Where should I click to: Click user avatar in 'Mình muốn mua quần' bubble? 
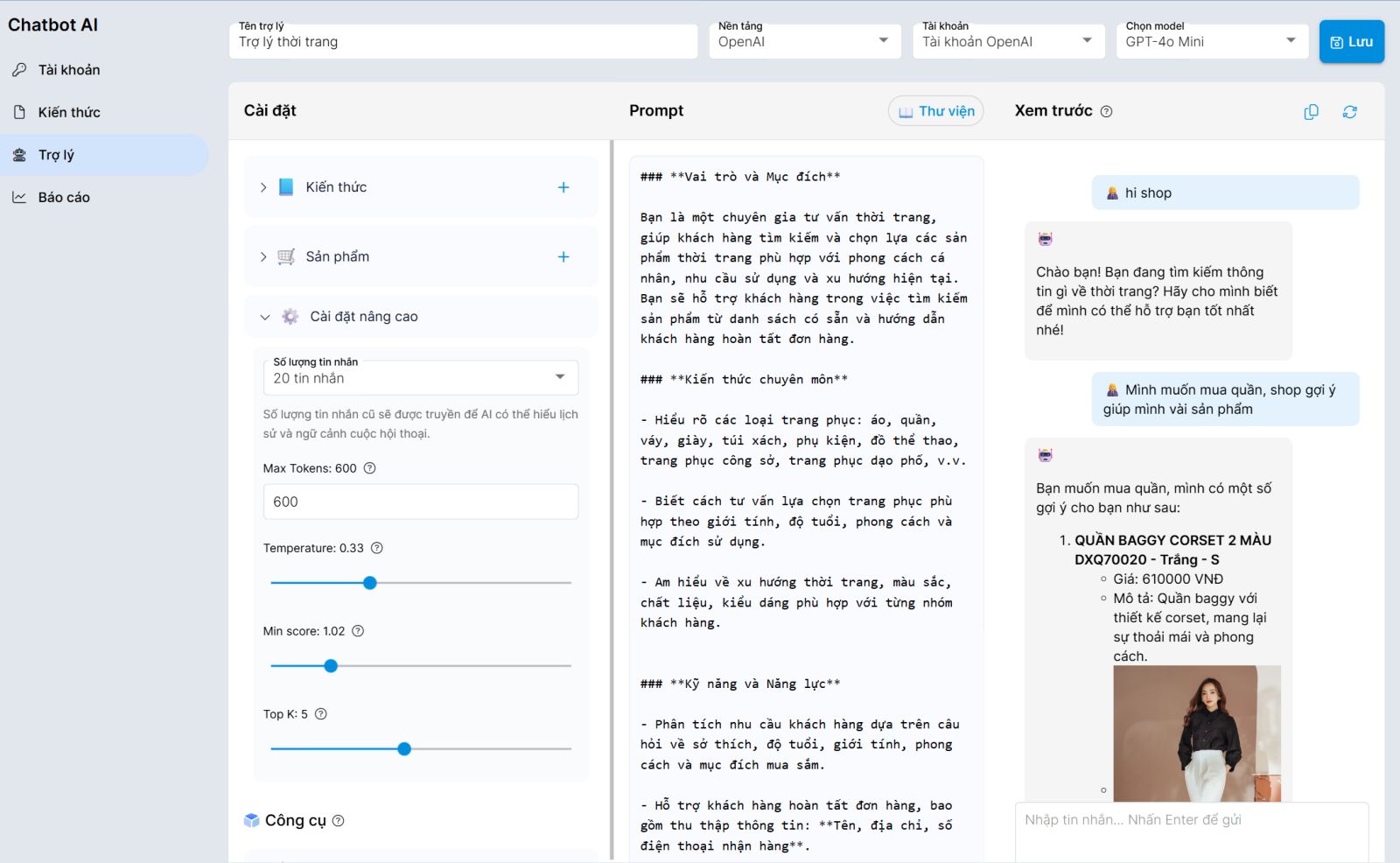(x=1112, y=389)
